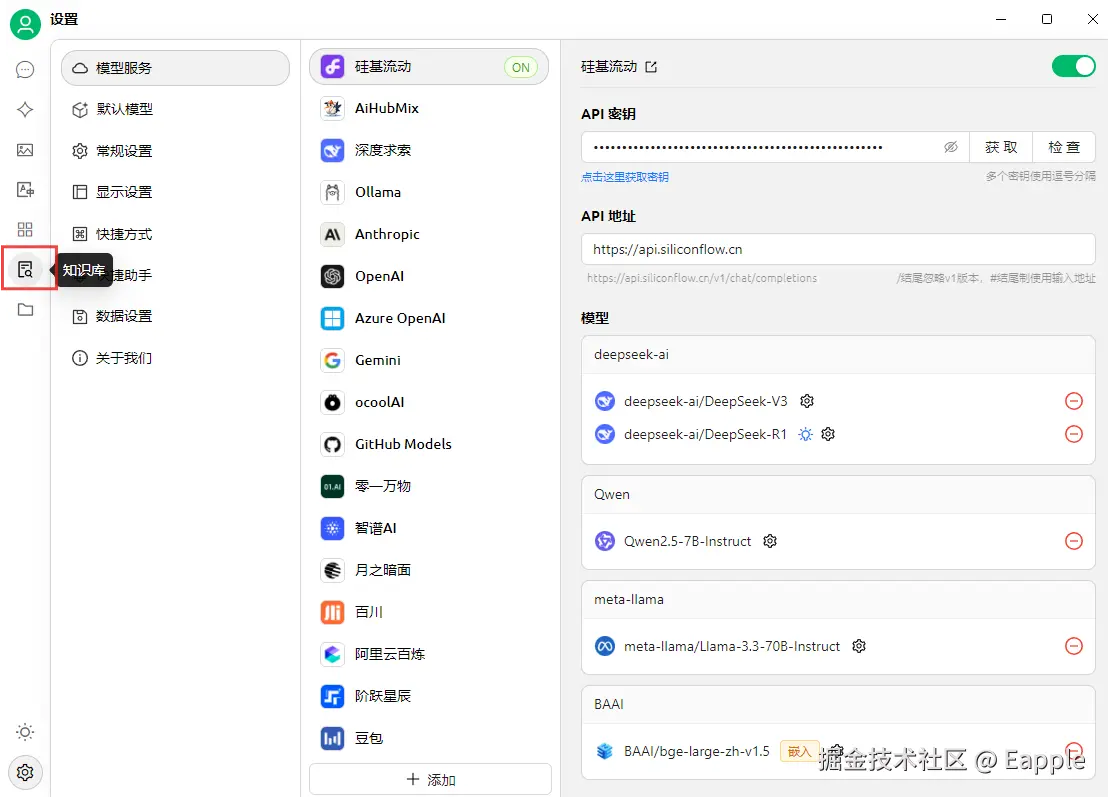
Task: Click the reasoning sun icon for DeepSeek-R1
Action: tap(806, 434)
